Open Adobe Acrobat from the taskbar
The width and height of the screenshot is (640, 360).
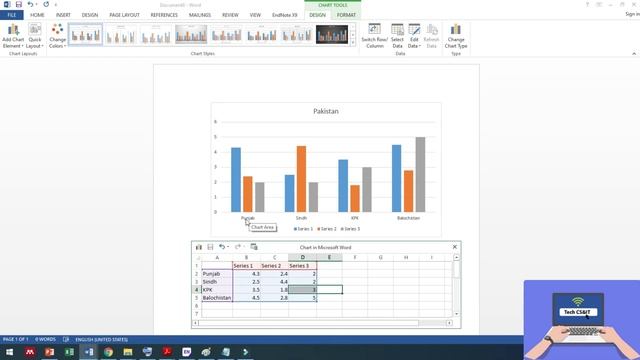pos(167,352)
